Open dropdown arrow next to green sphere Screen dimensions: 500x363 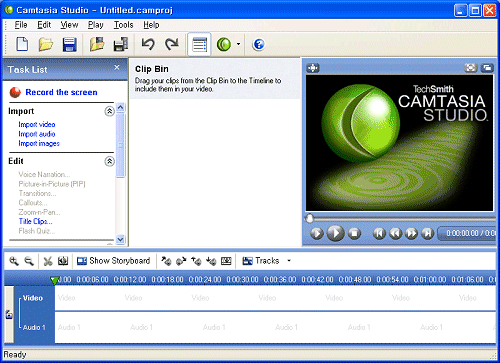tap(238, 44)
